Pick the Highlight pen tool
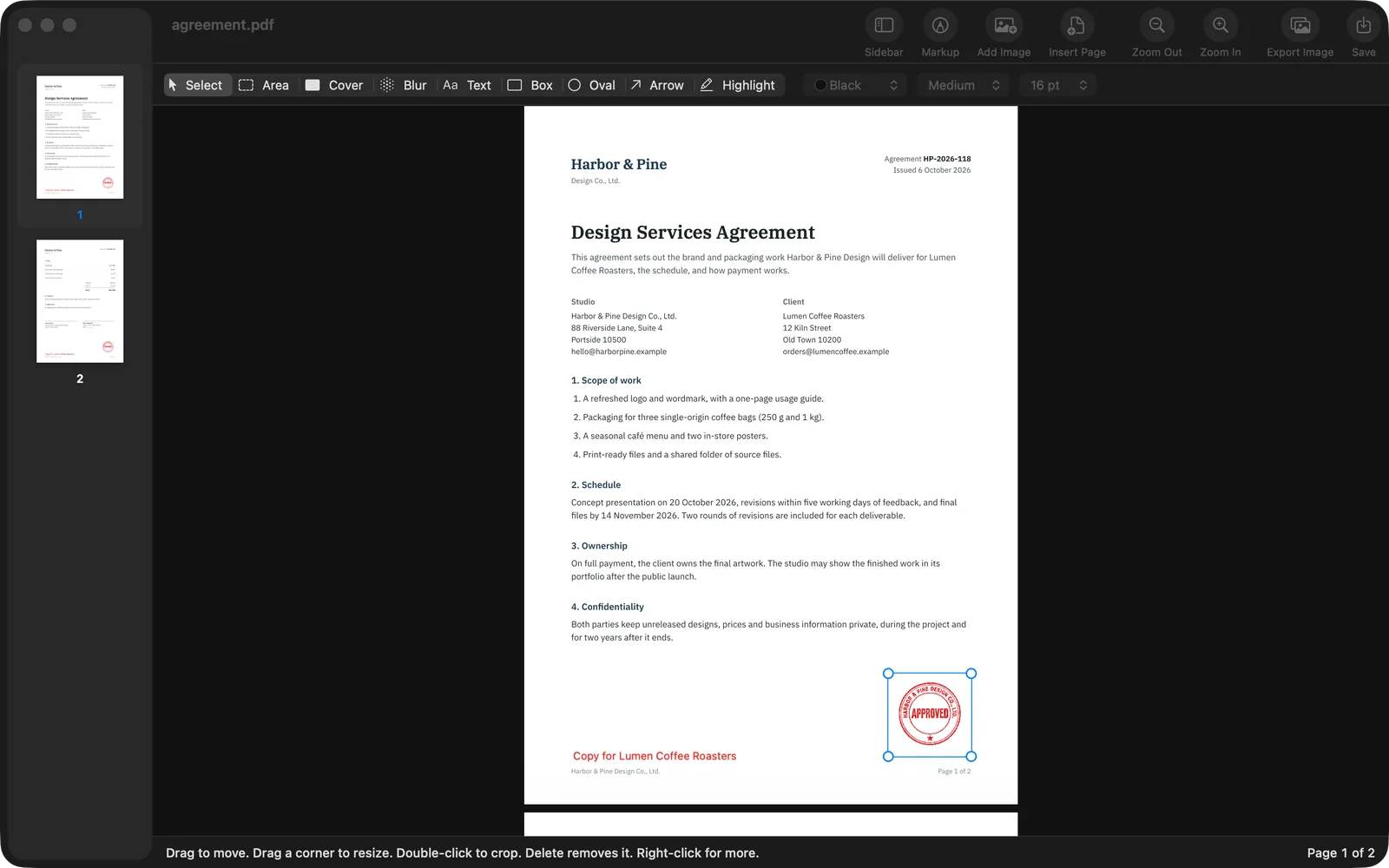This screenshot has width=1389, height=868. [738, 85]
